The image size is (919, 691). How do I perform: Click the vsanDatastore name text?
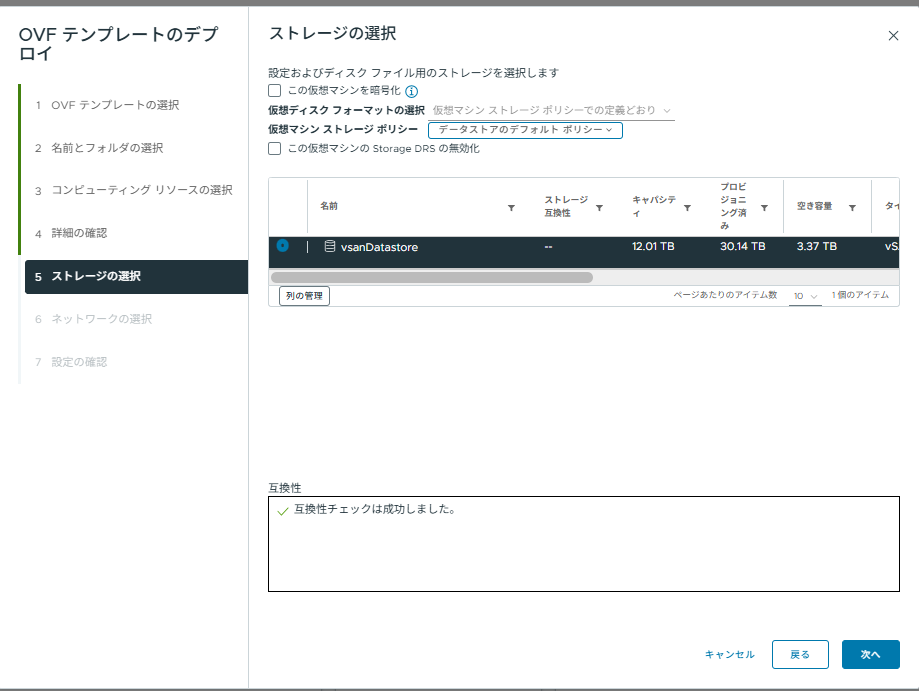[379, 247]
